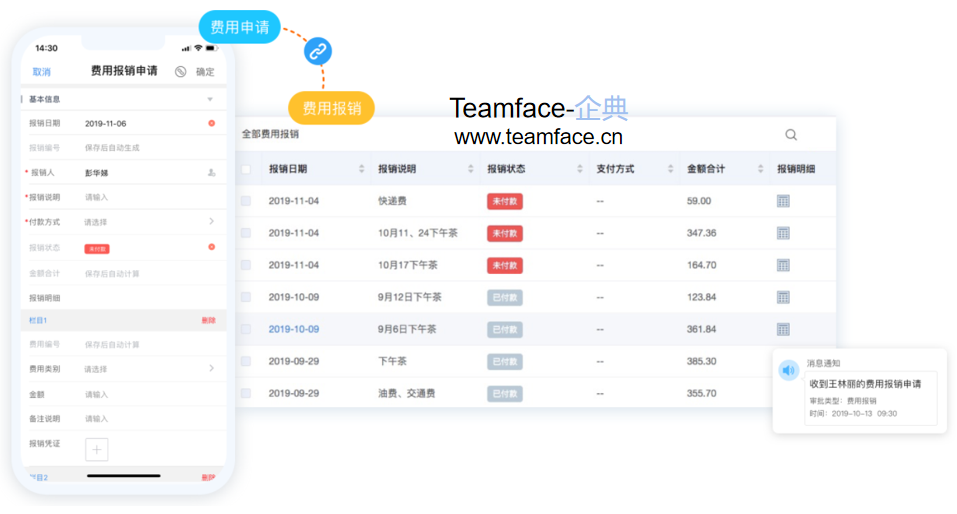Open the highlighted 2019-10-09 date link
Image resolution: width=957 pixels, height=514 pixels.
(x=294, y=329)
